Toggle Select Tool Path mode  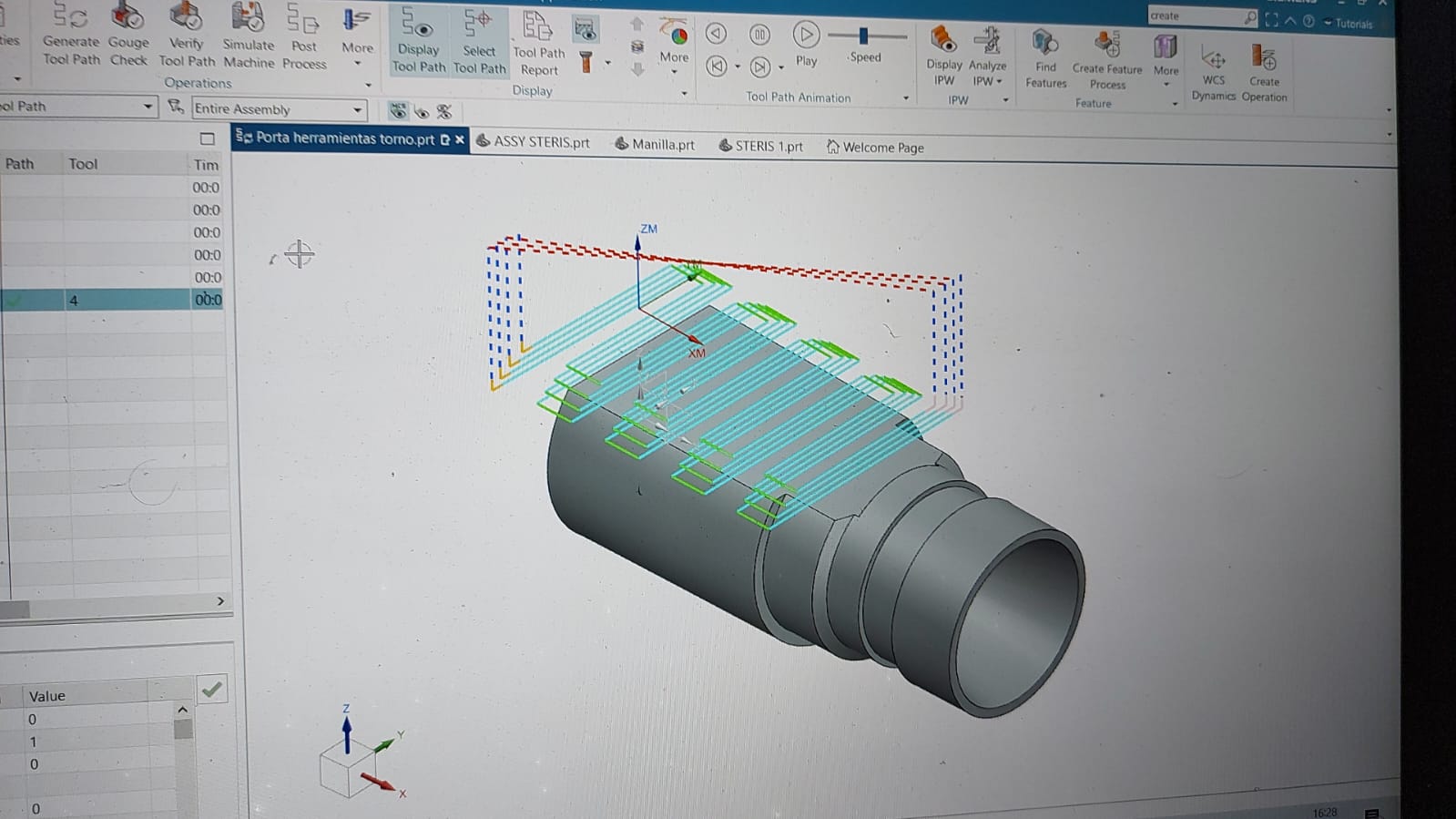pyautogui.click(x=479, y=42)
